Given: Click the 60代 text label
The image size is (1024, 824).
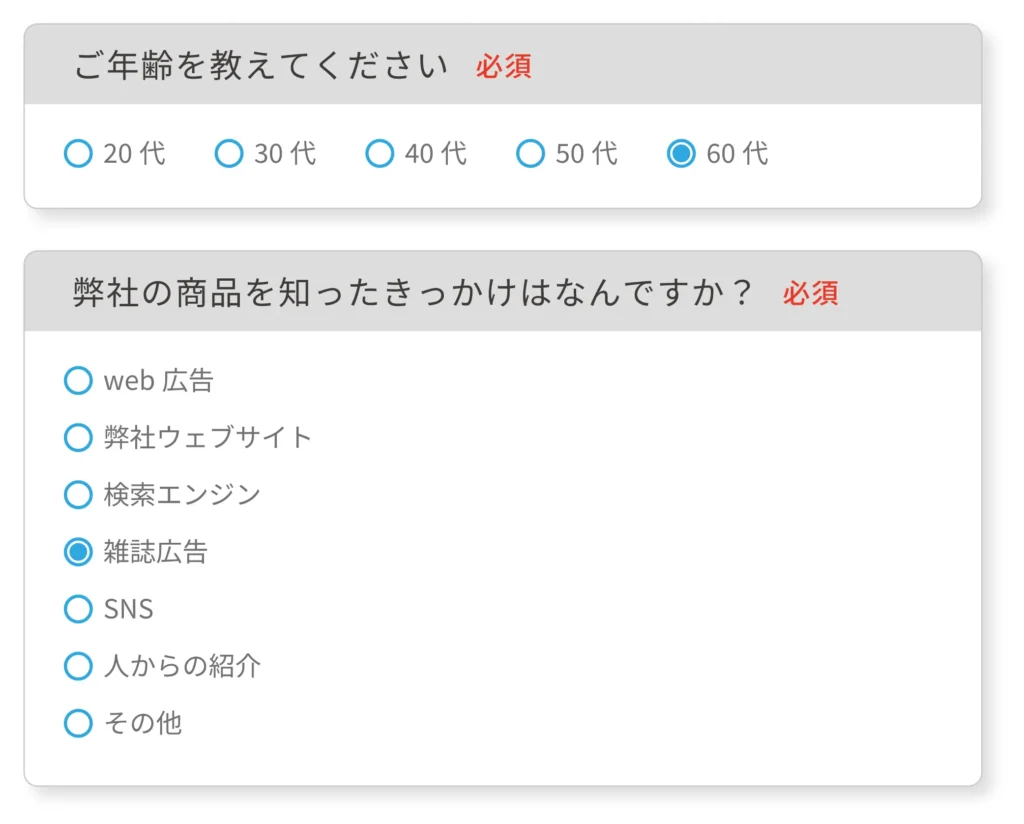Looking at the screenshot, I should coord(737,154).
